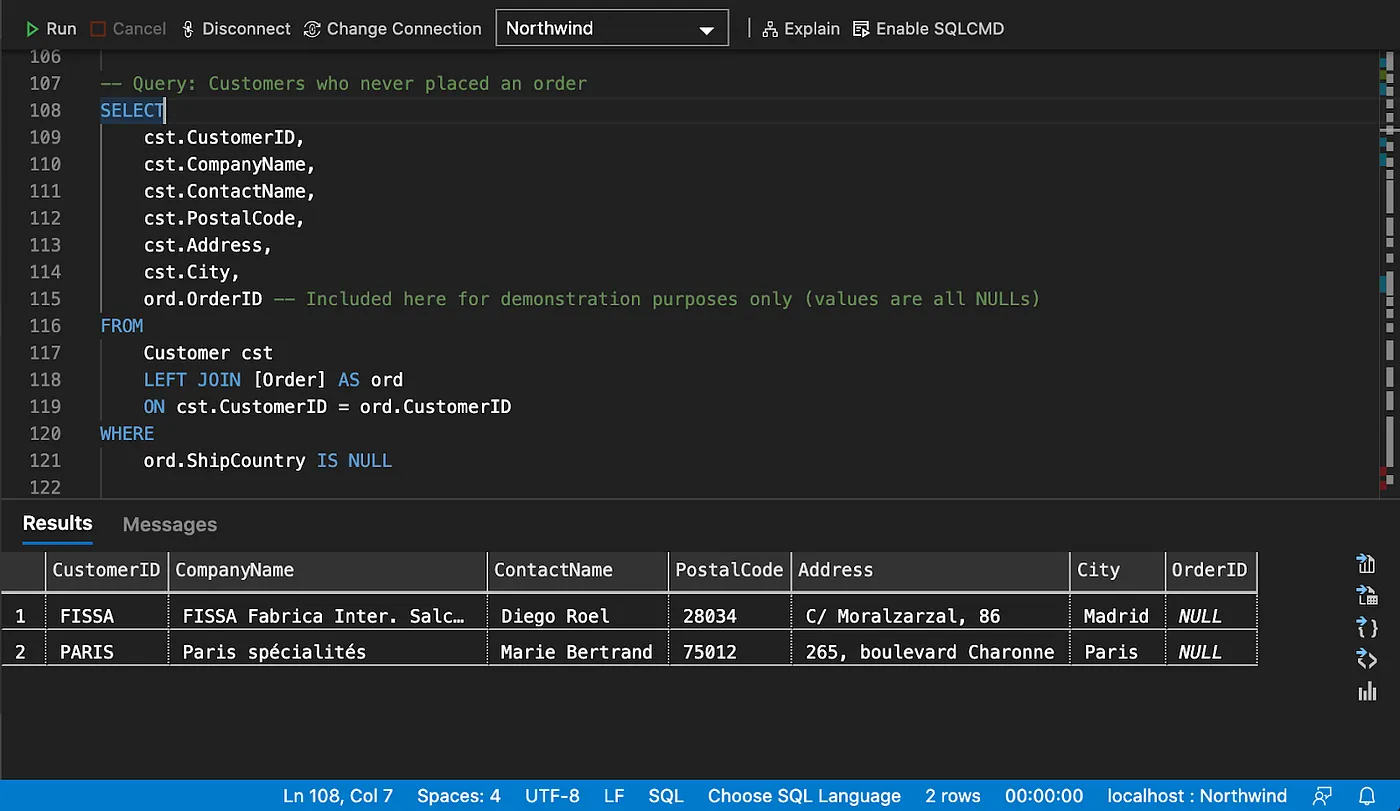The height and width of the screenshot is (811, 1400).
Task: Click postal code 28034 cell
Action: [730, 616]
